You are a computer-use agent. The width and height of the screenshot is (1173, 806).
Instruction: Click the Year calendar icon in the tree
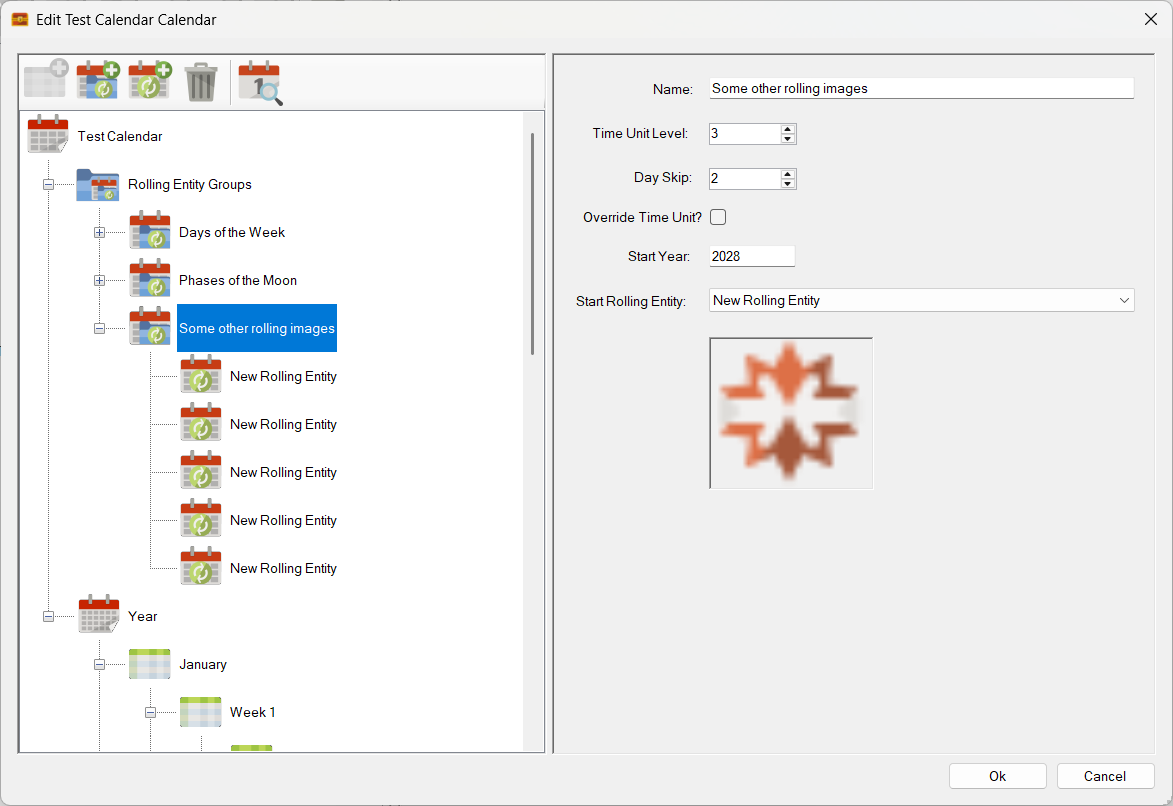[99, 616]
